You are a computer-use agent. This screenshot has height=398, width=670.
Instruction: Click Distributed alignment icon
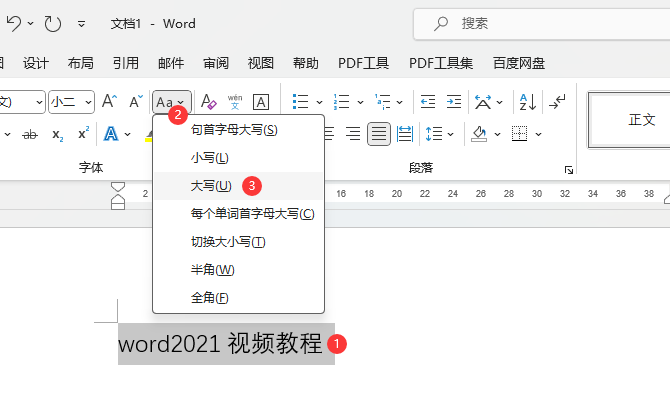(405, 134)
